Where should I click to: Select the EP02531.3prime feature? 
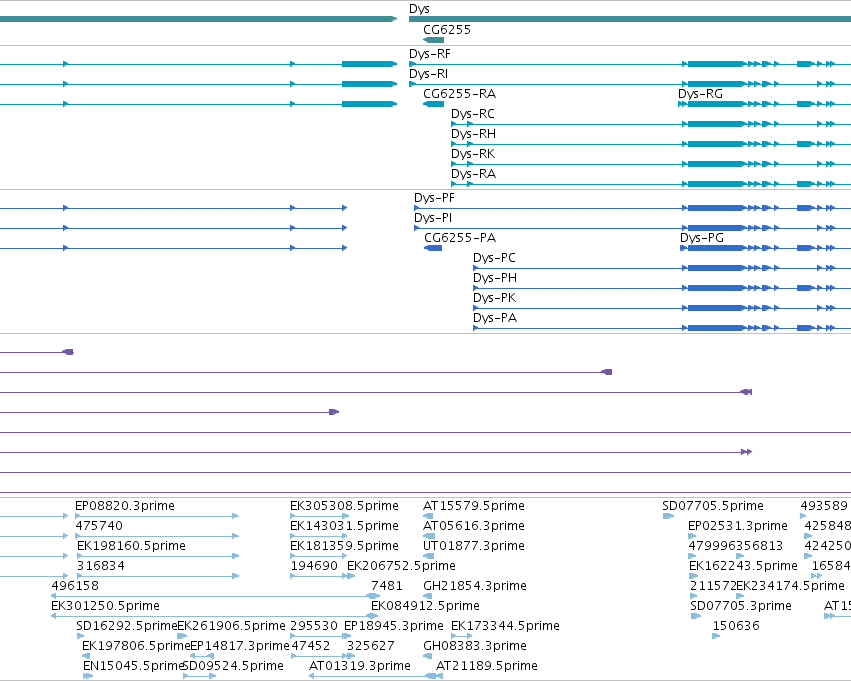[738, 526]
